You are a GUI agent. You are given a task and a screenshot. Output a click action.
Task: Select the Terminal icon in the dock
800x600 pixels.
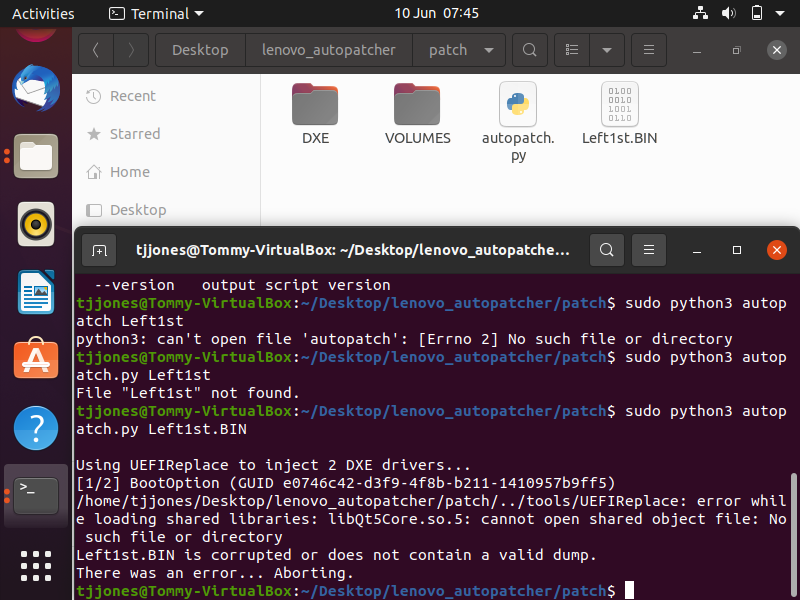pyautogui.click(x=36, y=495)
